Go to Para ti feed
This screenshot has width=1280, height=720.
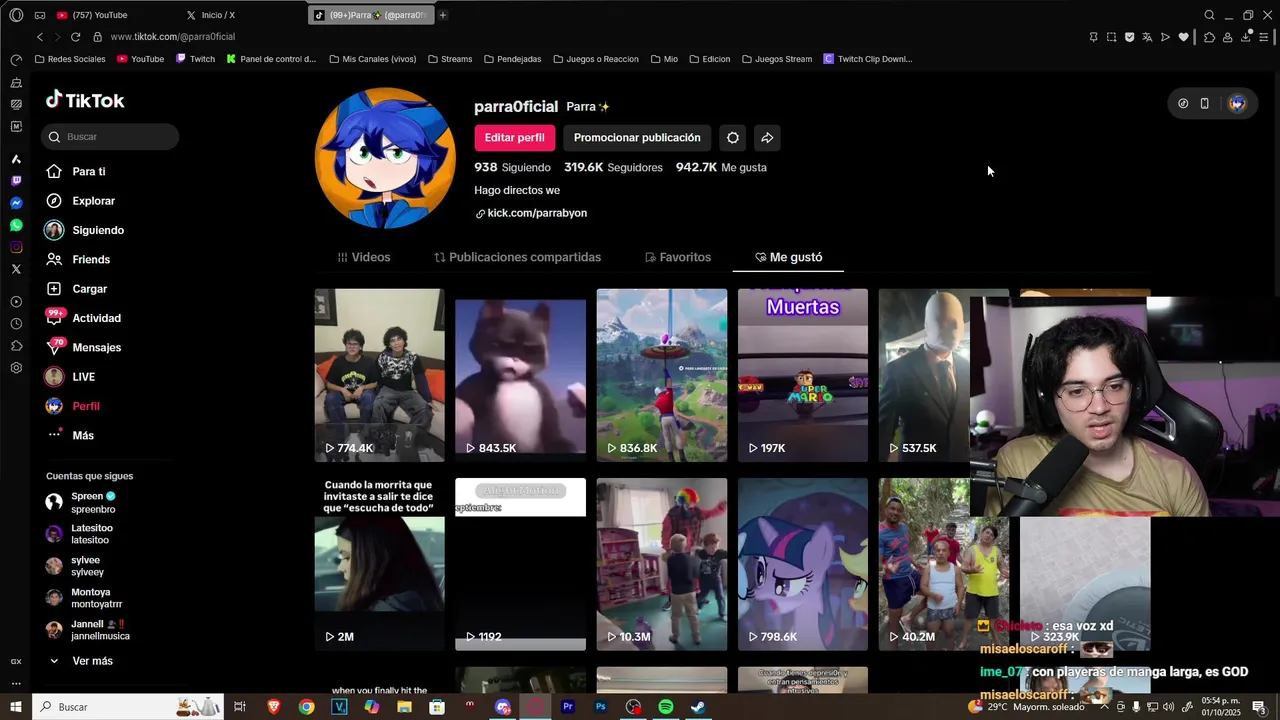[75, 172]
